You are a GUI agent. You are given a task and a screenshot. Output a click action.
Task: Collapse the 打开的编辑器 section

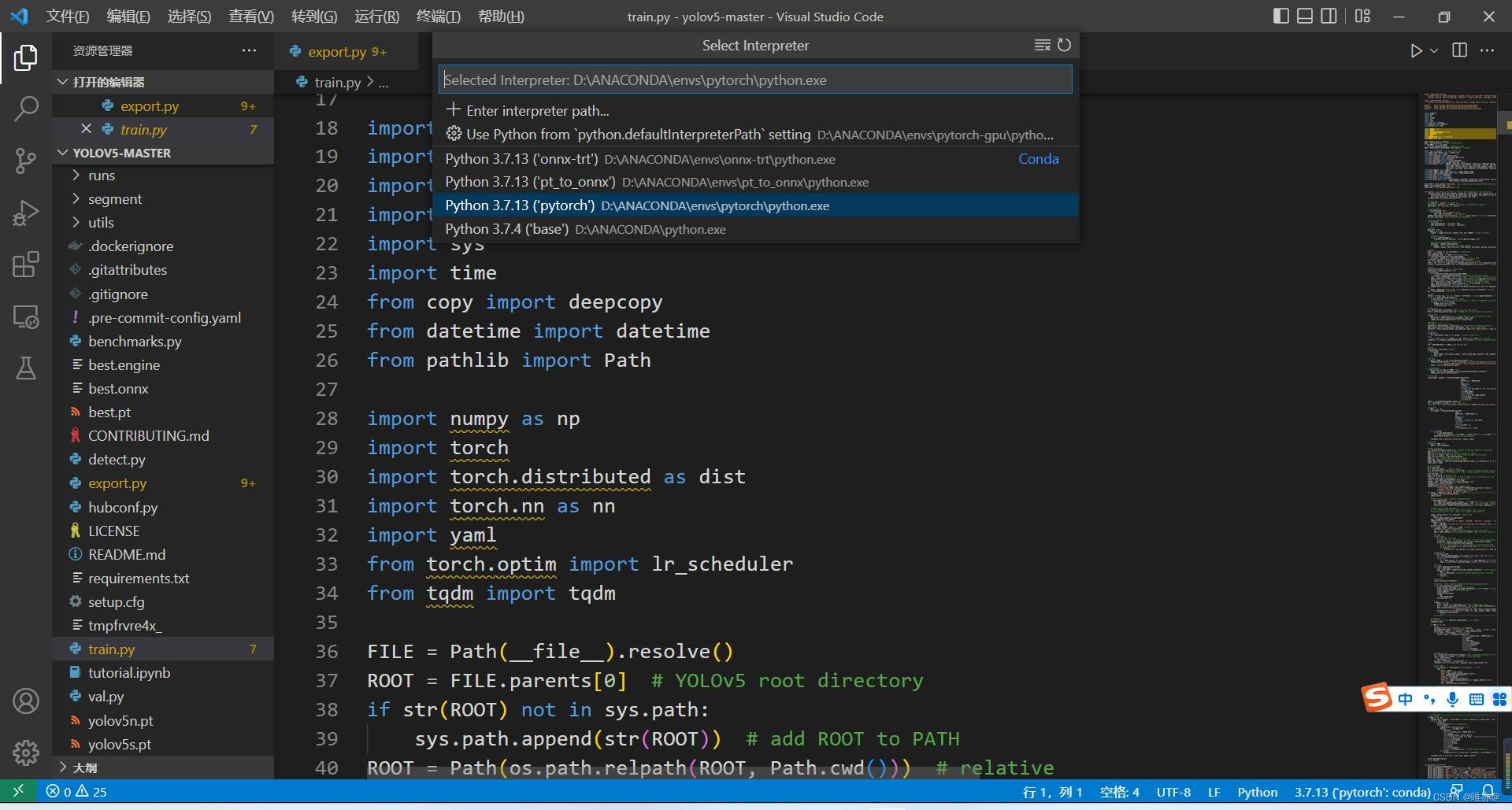coord(163,82)
